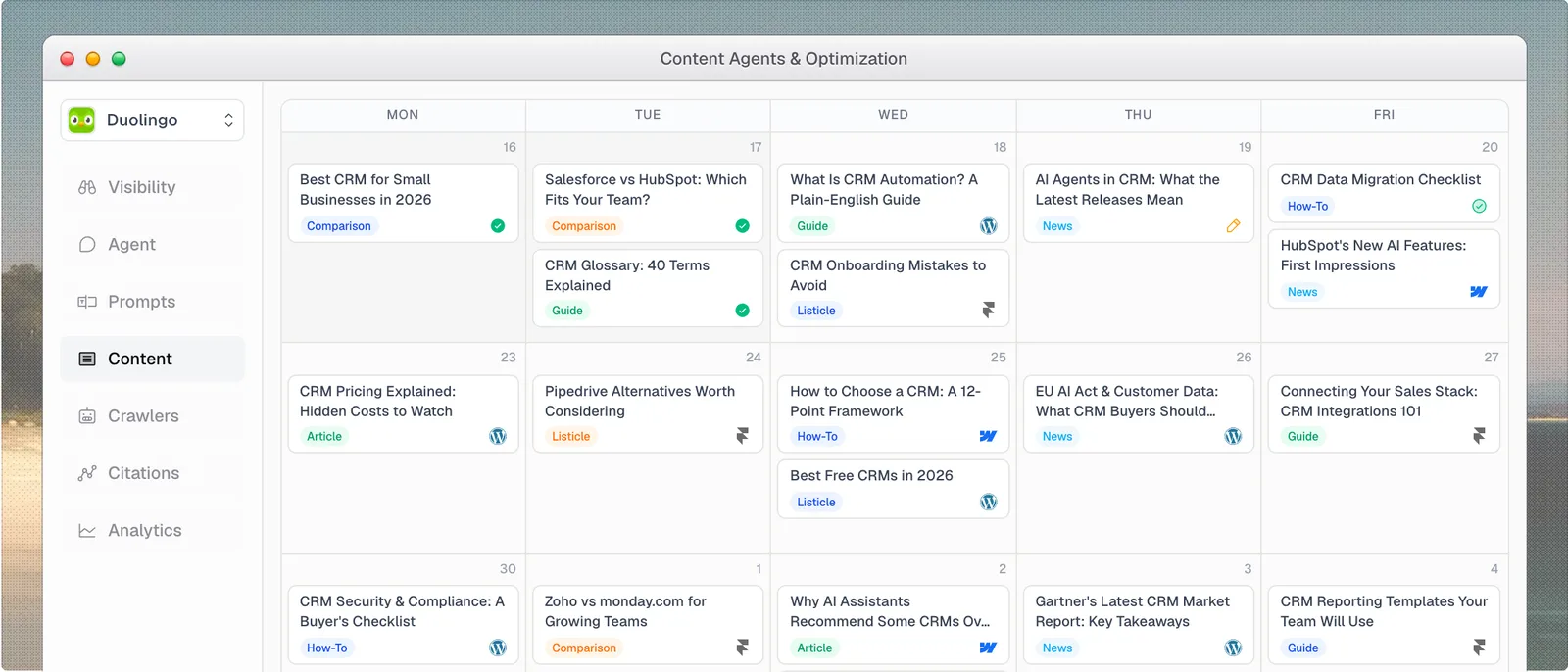Click the Prompts sidebar icon
This screenshot has height=672, width=1568.
87,302
